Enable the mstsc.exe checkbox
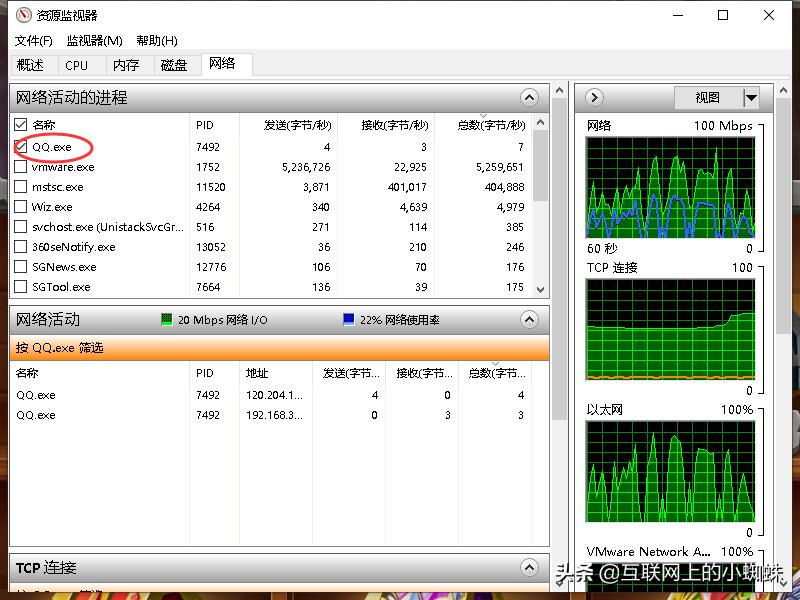This screenshot has width=800, height=600. coord(21,187)
